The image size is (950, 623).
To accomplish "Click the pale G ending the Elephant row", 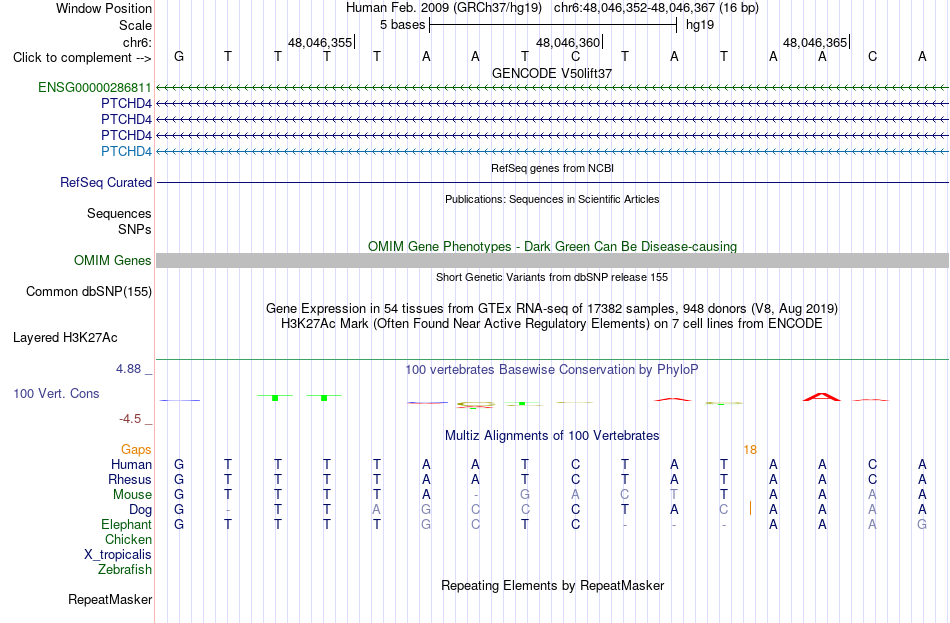I will tap(922, 524).
